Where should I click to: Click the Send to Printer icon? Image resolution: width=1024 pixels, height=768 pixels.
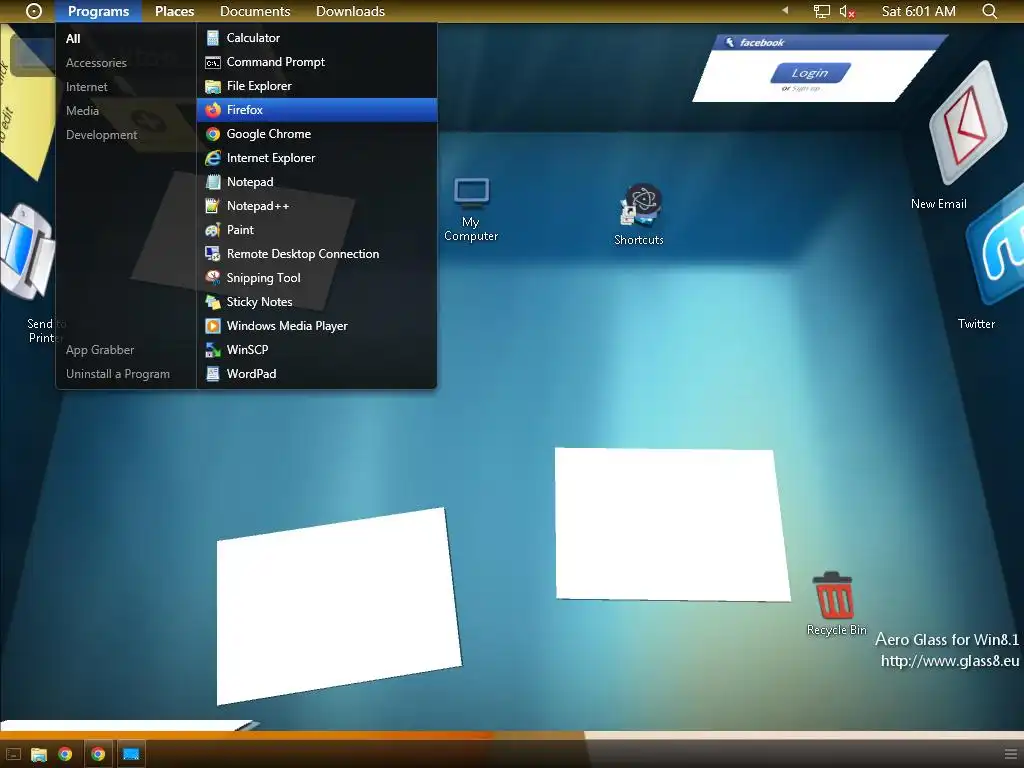[27, 251]
